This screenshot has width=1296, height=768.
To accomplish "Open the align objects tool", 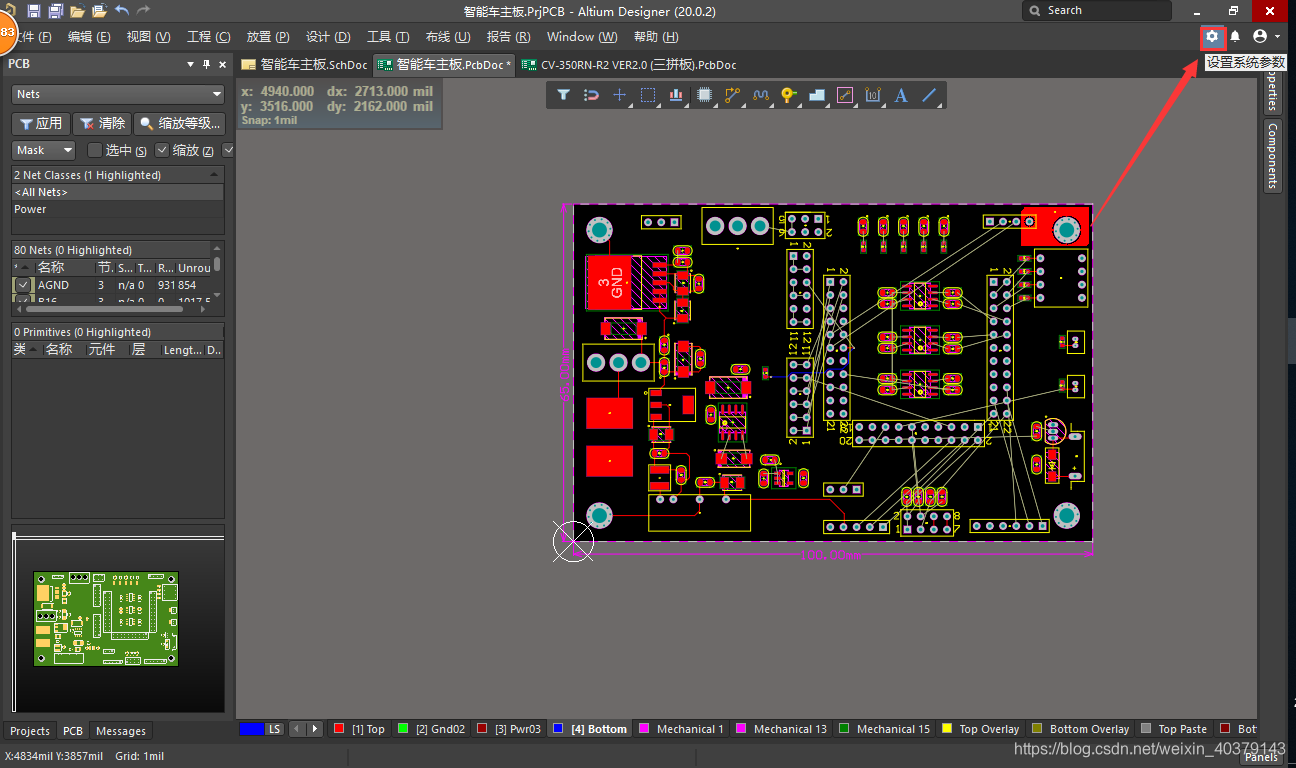I will (x=676, y=95).
